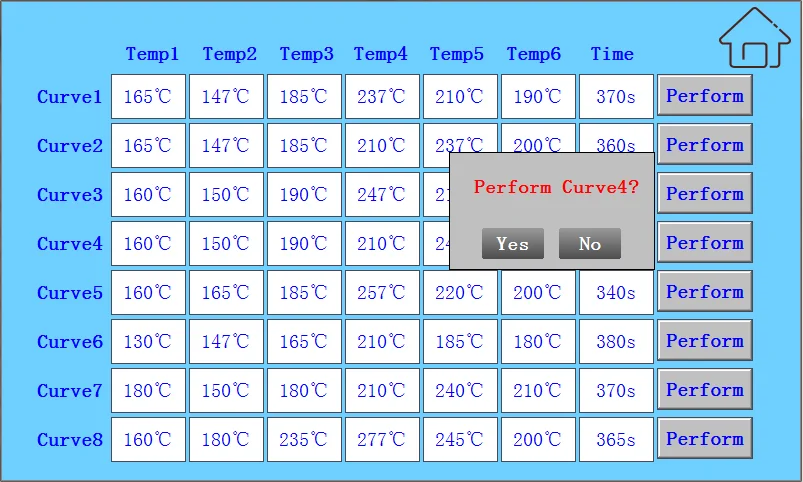803x482 pixels.
Task: Edit Curve4 Temp4 value 210℃
Action: pyautogui.click(x=382, y=243)
